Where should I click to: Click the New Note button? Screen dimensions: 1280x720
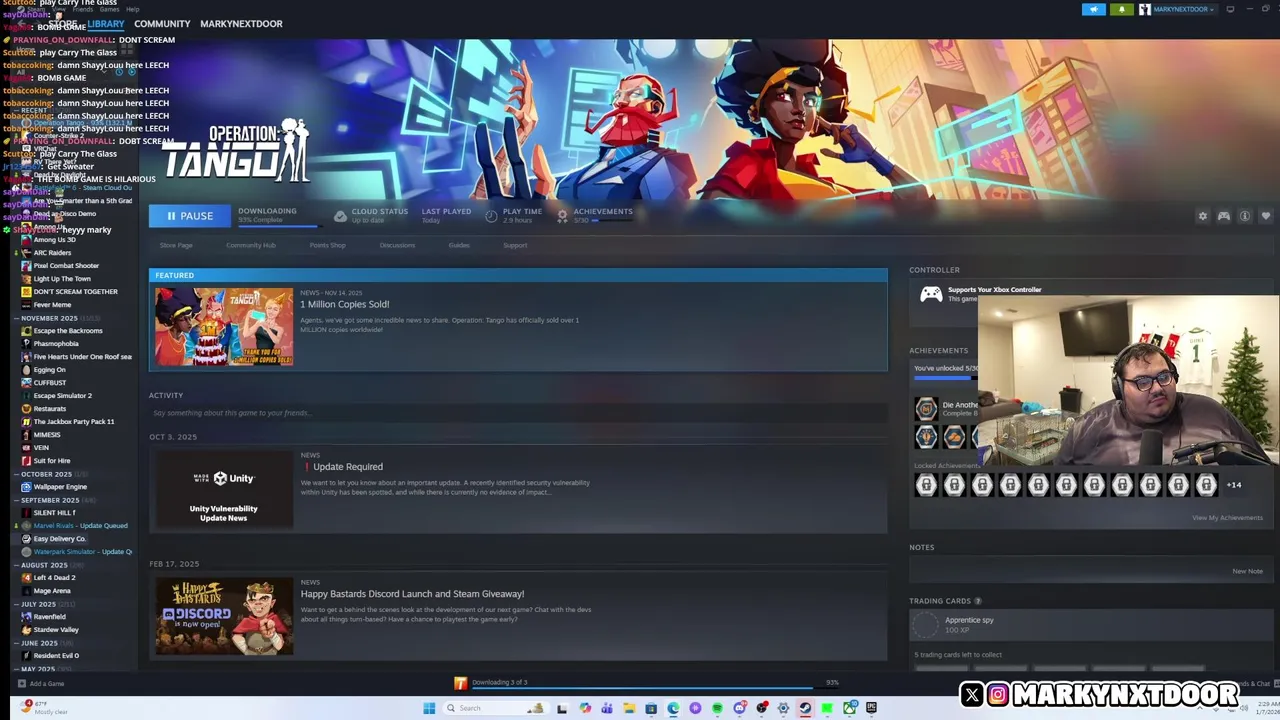[1247, 571]
